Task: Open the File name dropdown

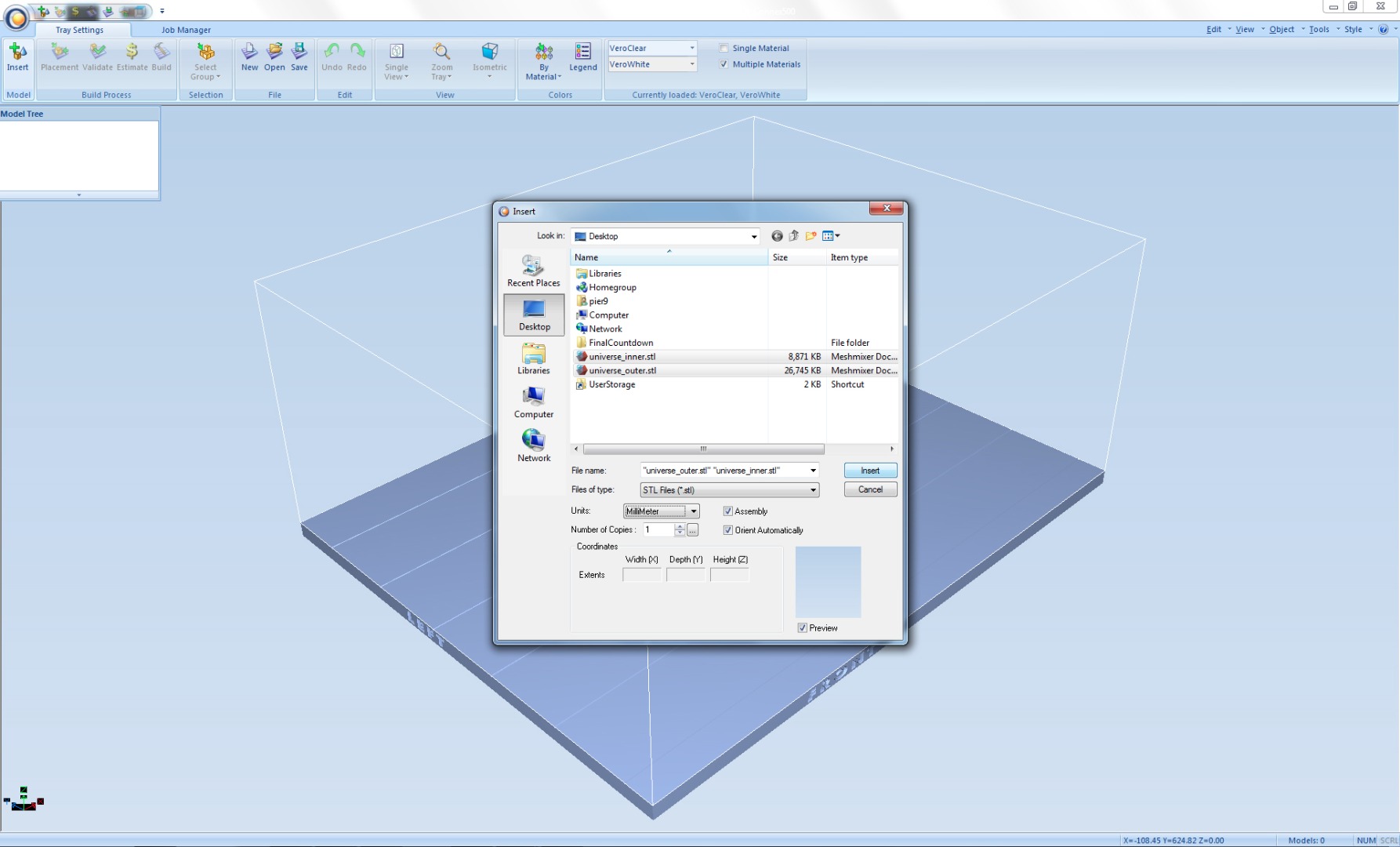Action: (813, 471)
